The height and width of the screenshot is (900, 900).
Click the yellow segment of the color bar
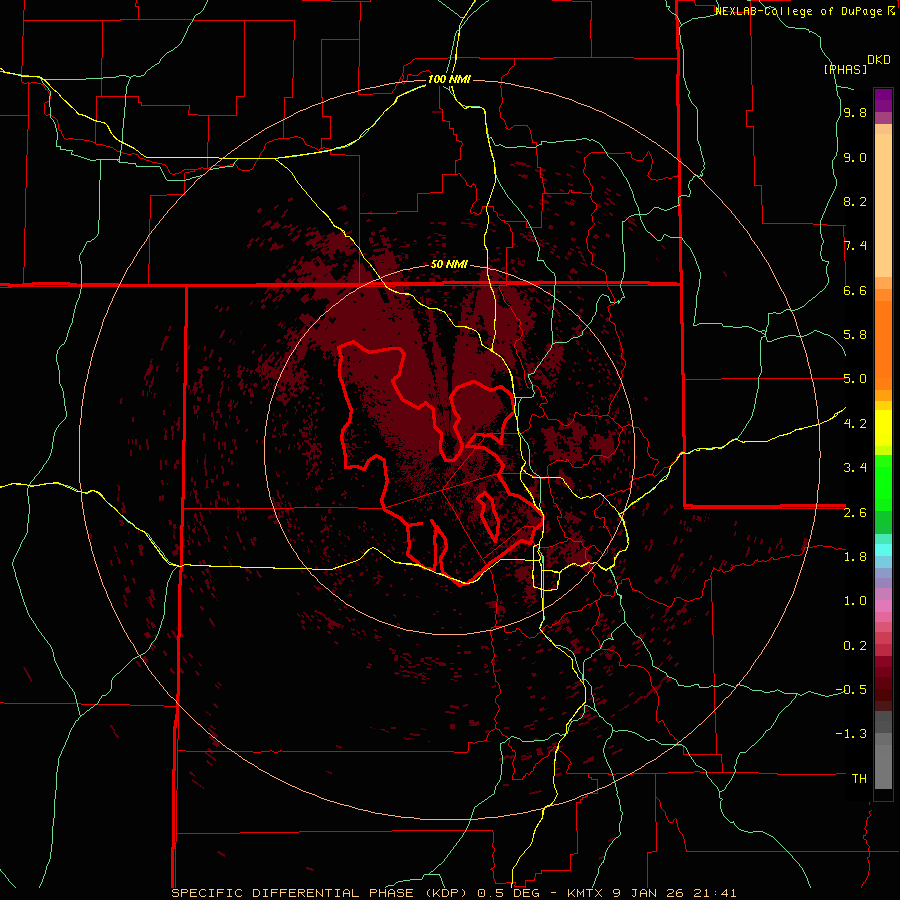(x=883, y=428)
